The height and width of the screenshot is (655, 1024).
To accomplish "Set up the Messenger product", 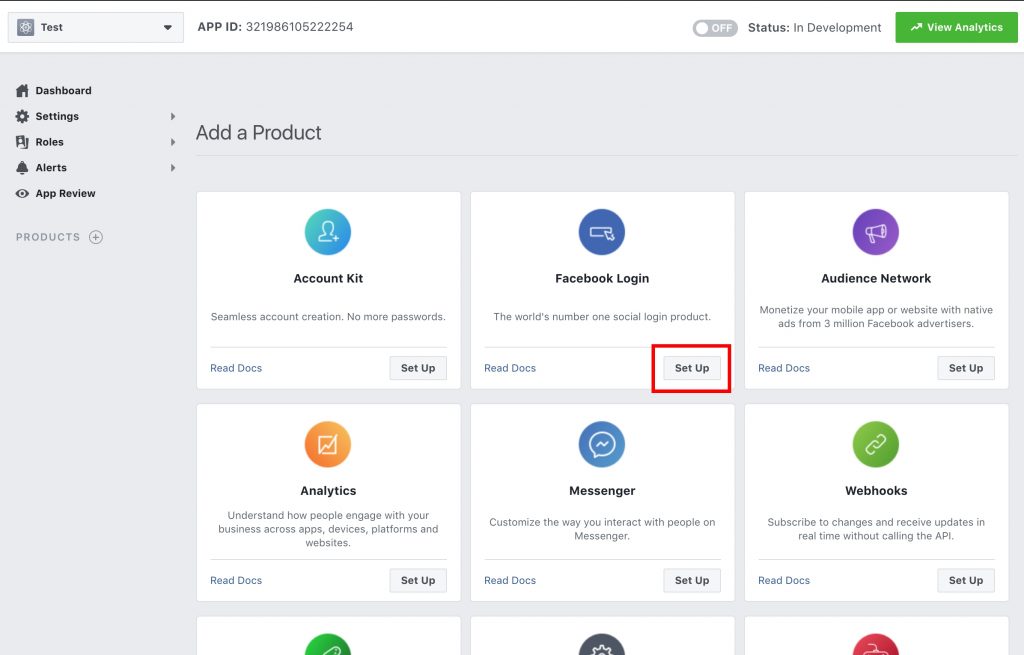I will tap(692, 580).
